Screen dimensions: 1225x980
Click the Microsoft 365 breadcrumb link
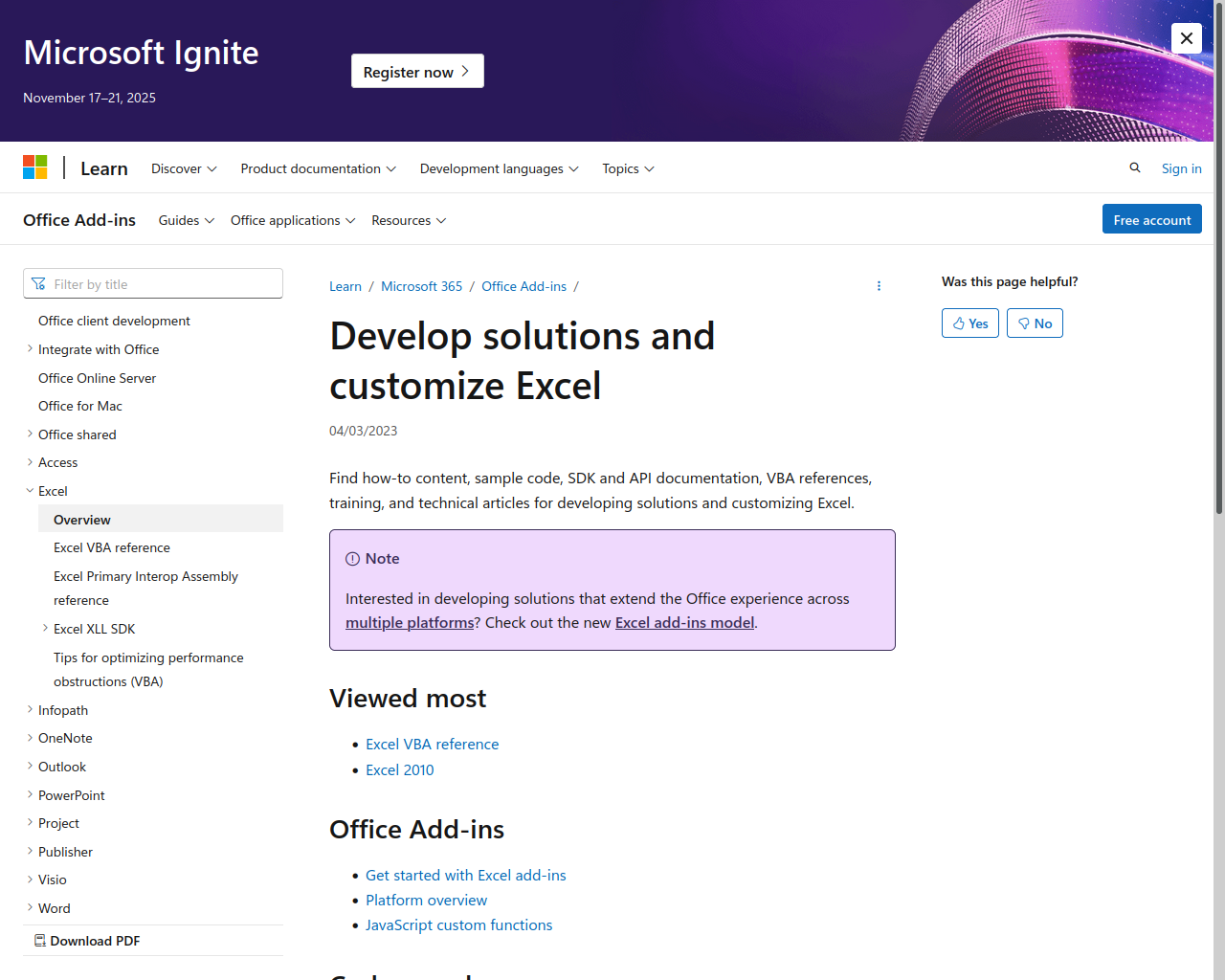point(421,286)
